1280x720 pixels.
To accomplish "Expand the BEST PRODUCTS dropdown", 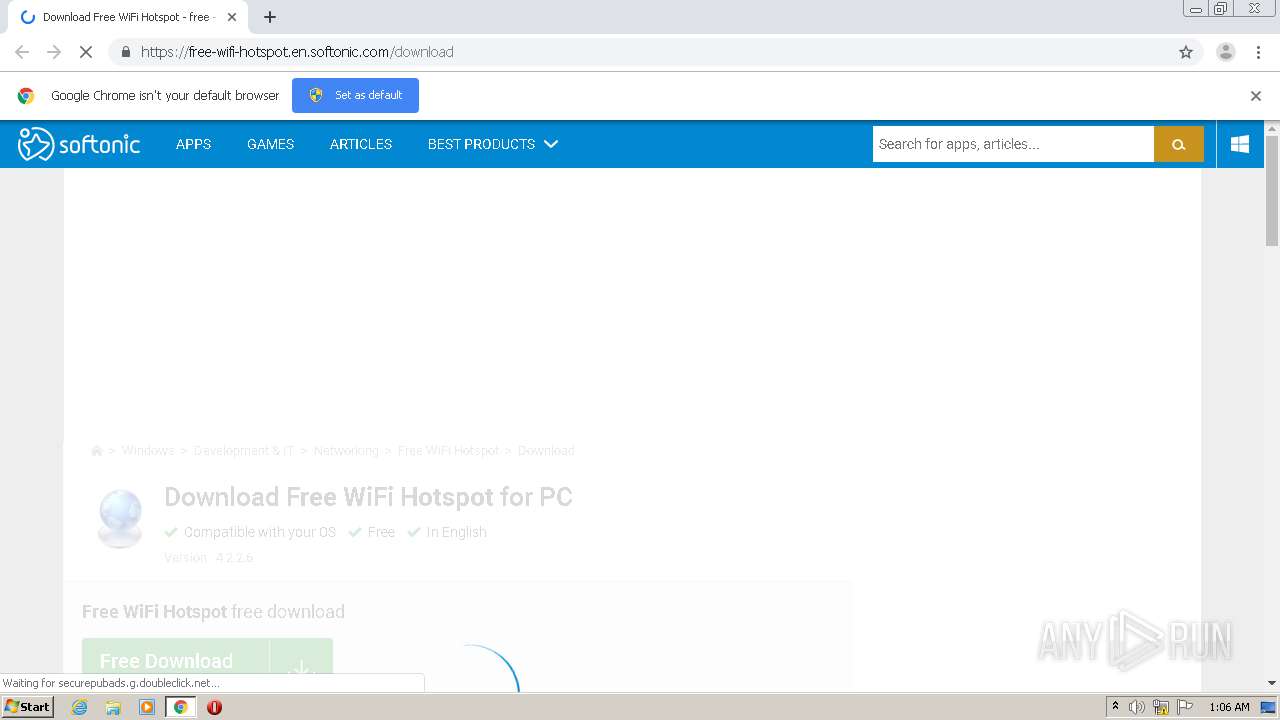I will pos(493,144).
